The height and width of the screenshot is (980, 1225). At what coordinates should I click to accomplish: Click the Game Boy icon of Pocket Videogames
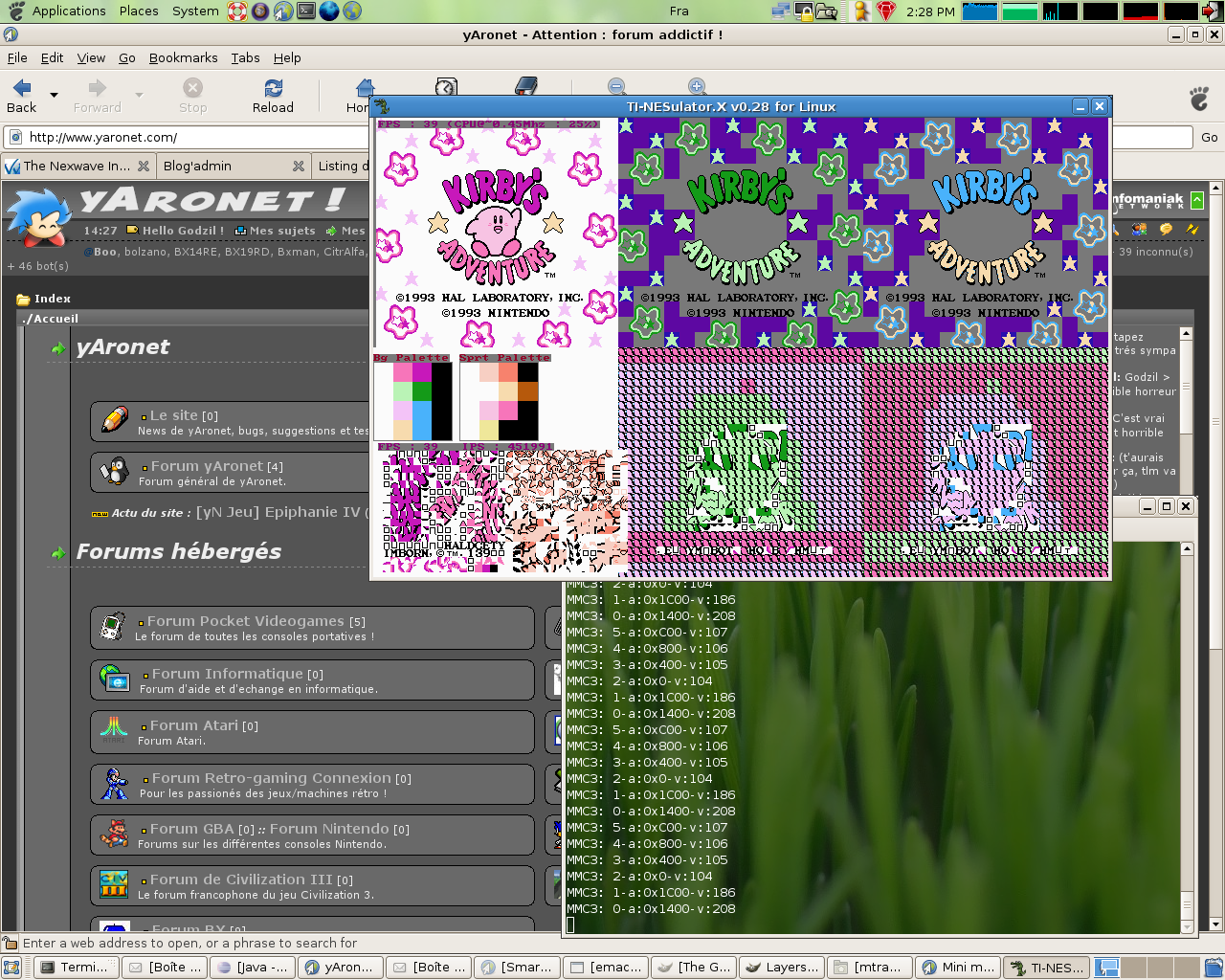(113, 626)
